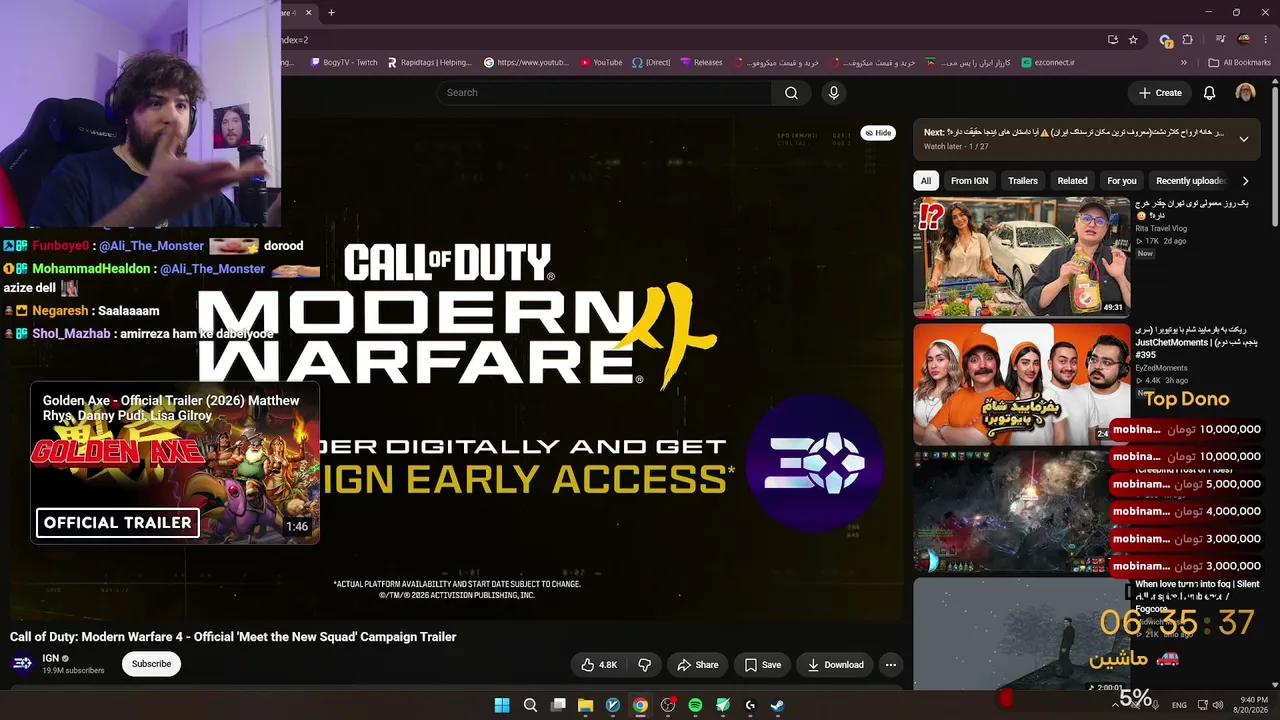
Task: Download the video
Action: pyautogui.click(x=836, y=665)
